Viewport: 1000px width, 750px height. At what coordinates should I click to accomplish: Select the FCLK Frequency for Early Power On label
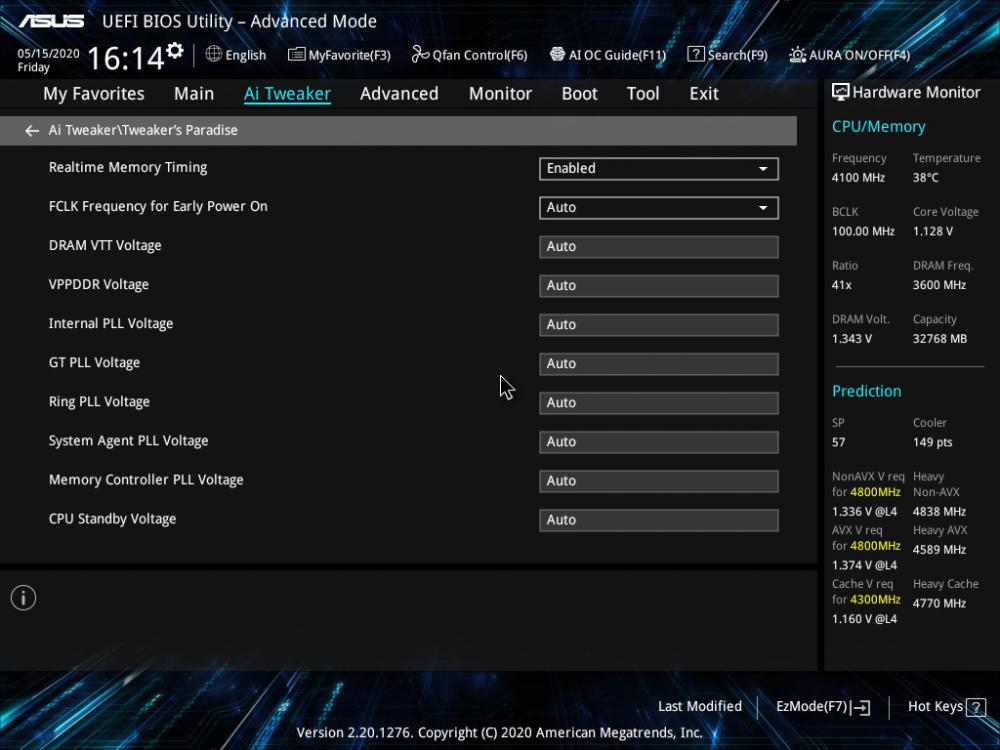pyautogui.click(x=158, y=207)
